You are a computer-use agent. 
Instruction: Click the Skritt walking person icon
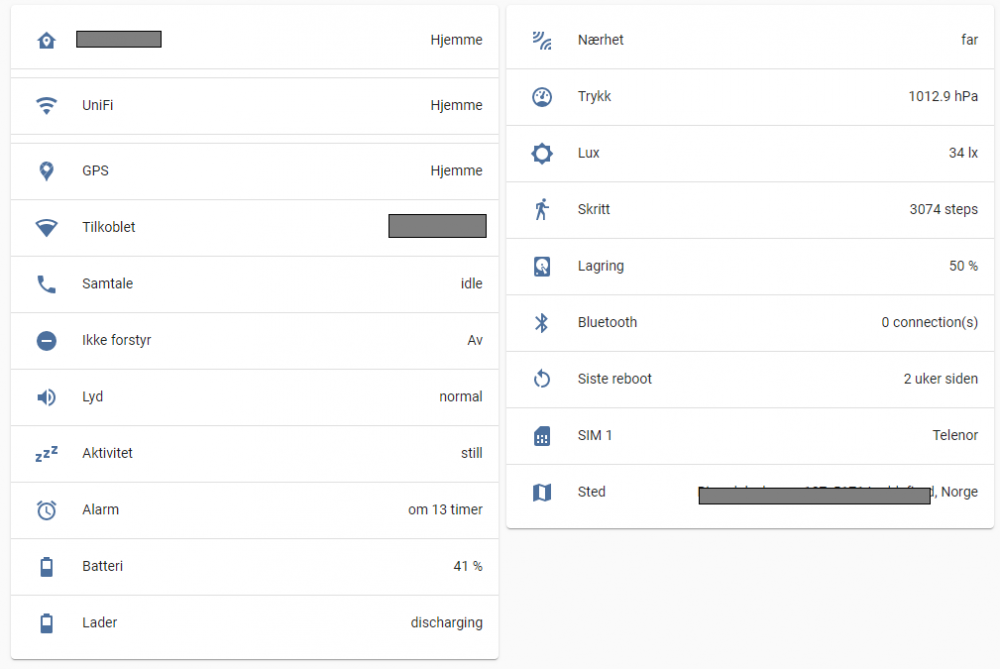pos(542,210)
